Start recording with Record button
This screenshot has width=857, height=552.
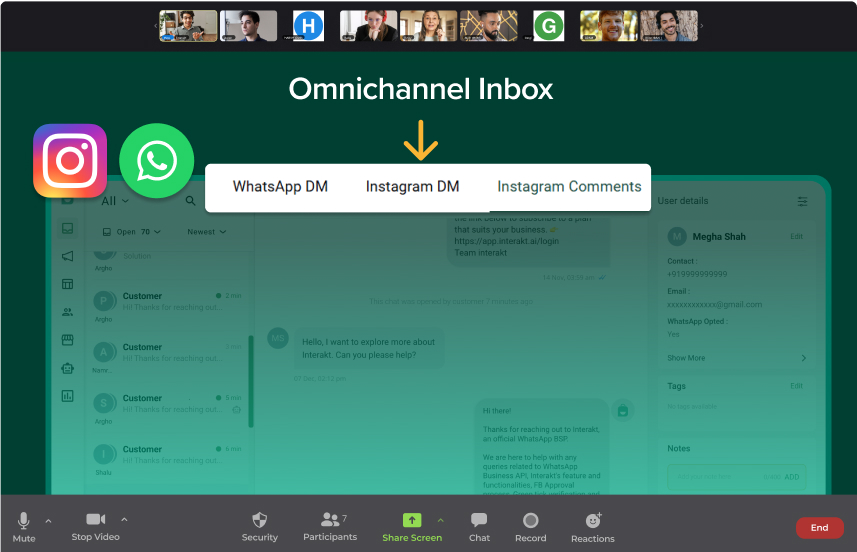pos(531,527)
